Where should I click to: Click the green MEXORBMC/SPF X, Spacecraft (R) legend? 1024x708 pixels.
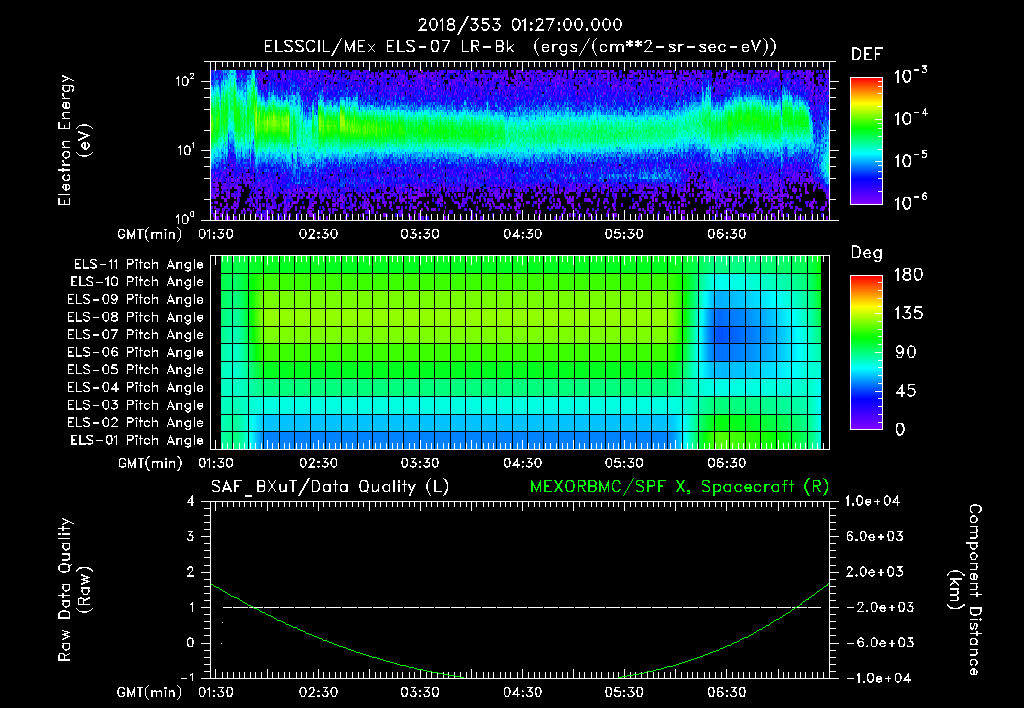click(x=679, y=487)
